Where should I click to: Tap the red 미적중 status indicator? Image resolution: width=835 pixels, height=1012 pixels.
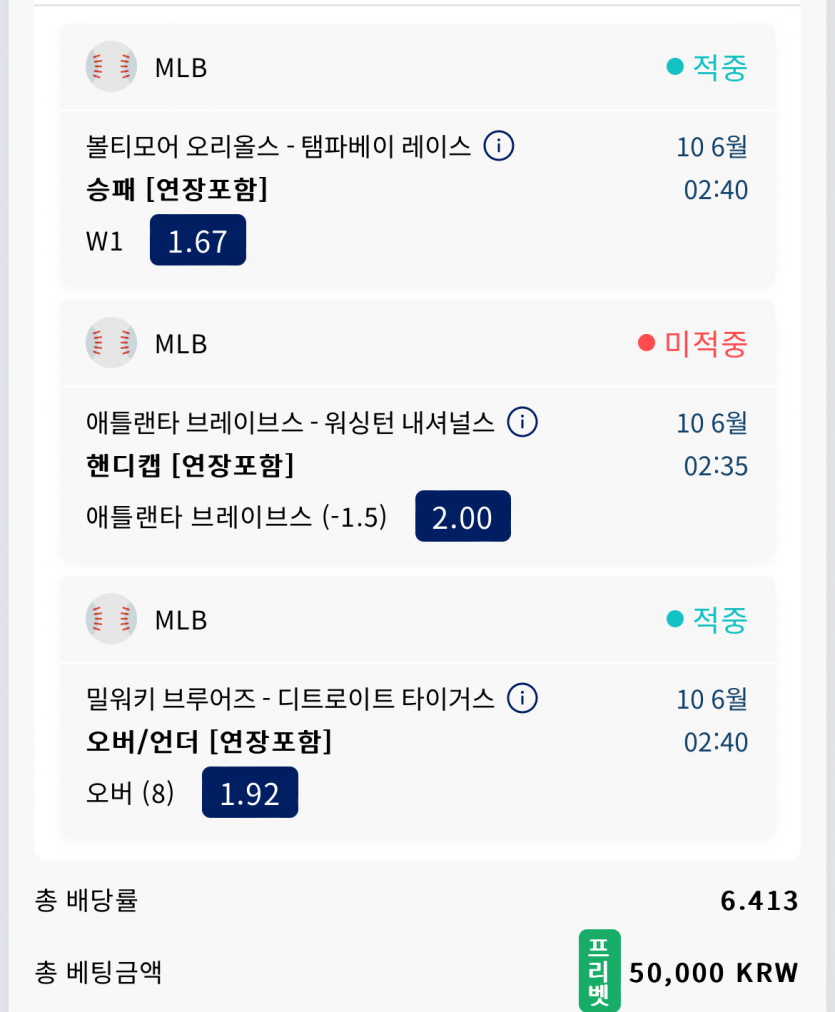click(692, 343)
